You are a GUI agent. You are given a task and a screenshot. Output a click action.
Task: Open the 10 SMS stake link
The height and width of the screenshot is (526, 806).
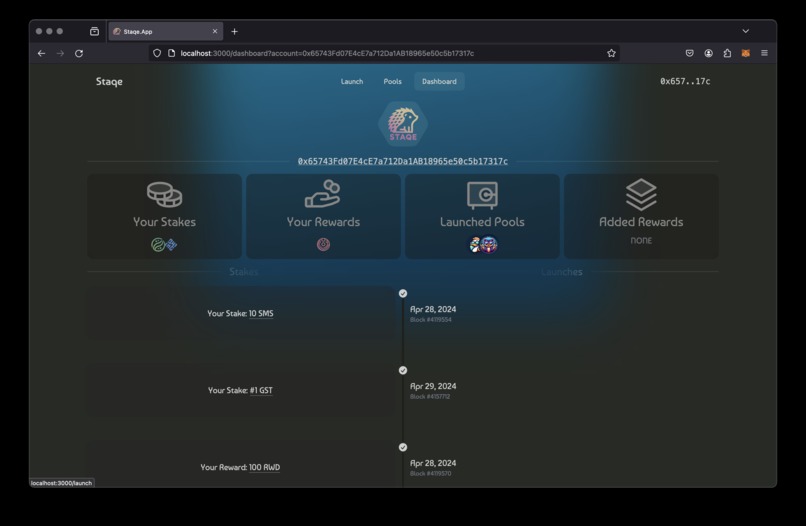(261, 314)
